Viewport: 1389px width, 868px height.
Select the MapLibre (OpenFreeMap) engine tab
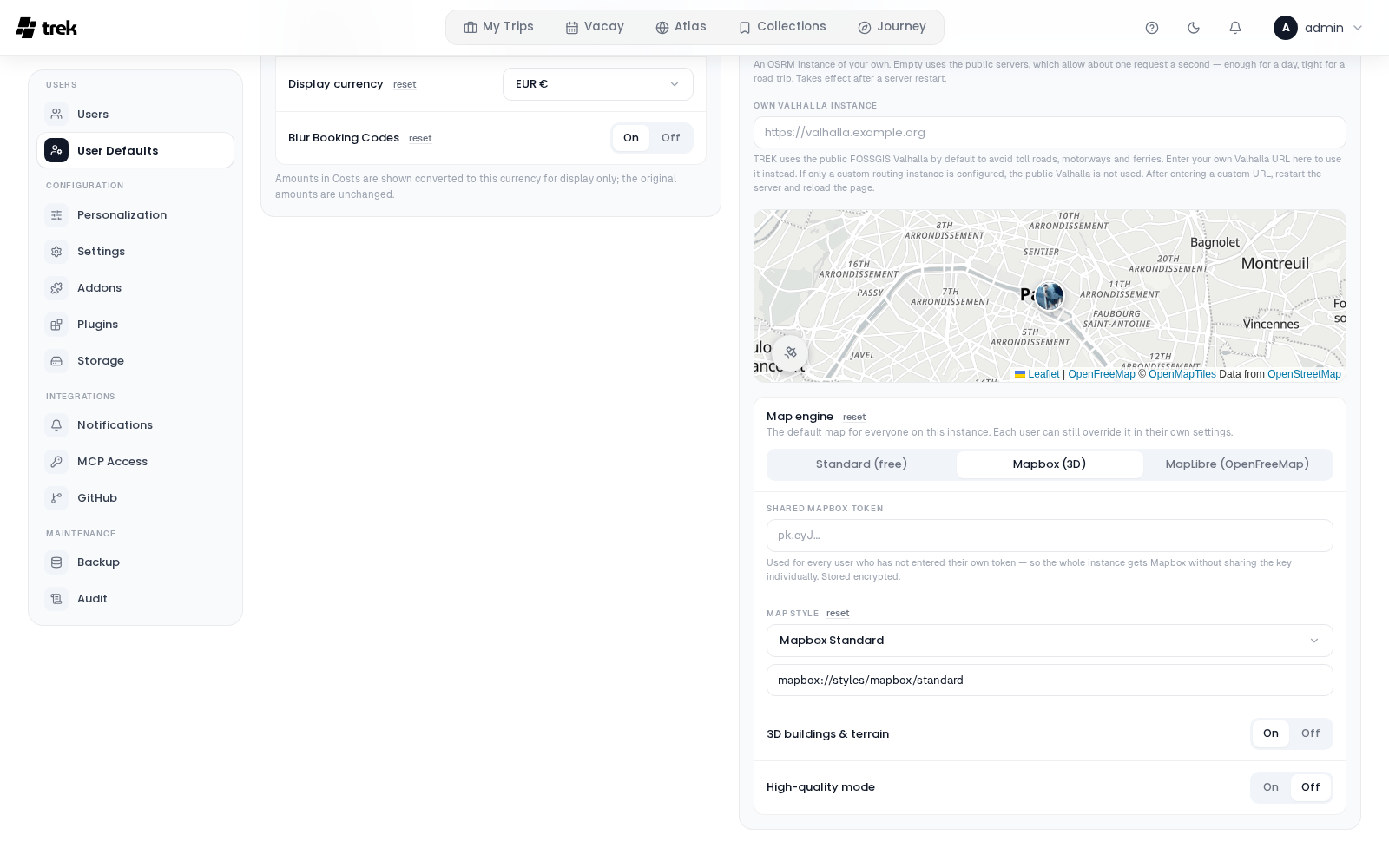1237,464
